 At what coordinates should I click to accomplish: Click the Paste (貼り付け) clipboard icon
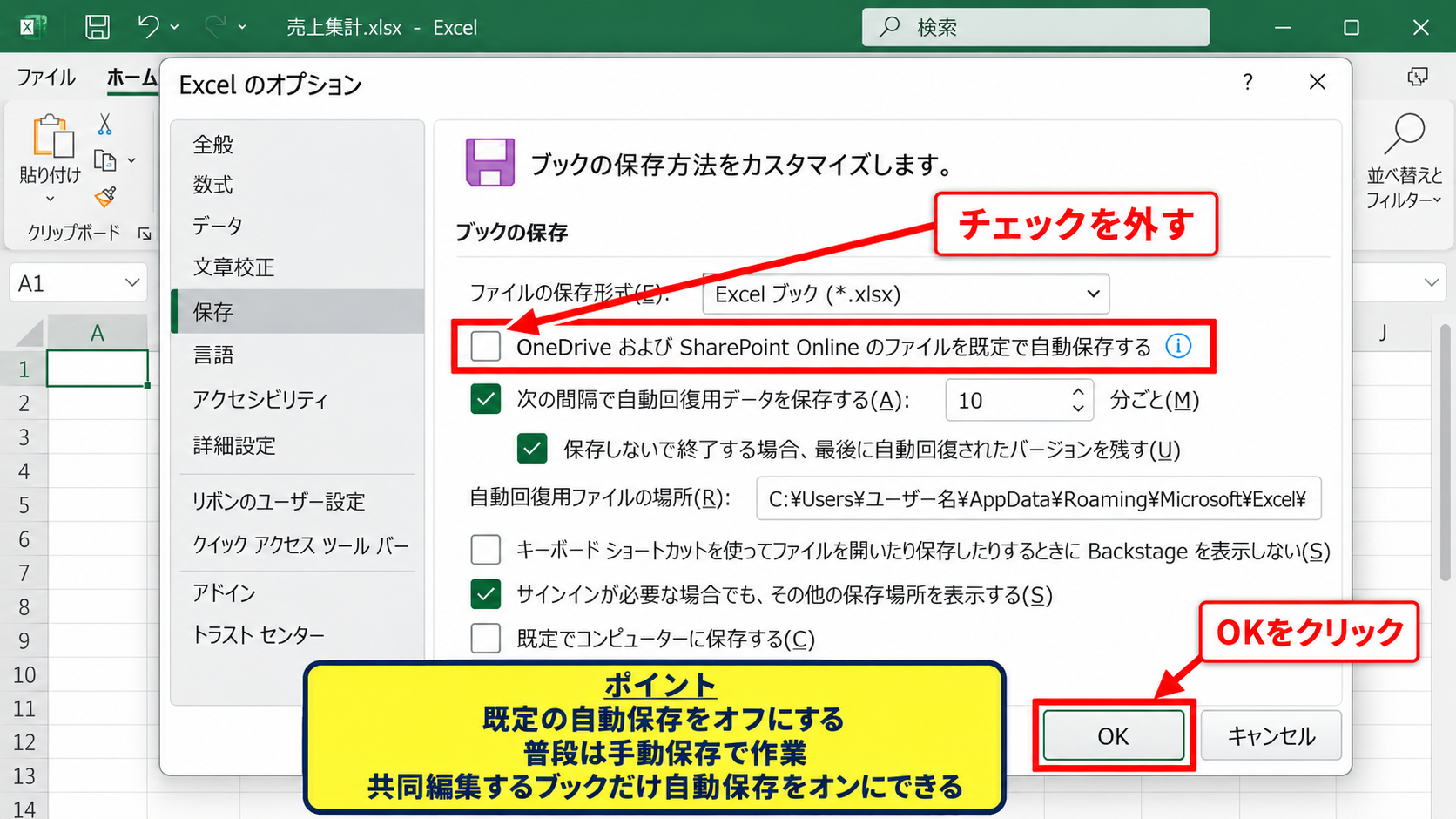point(52,137)
